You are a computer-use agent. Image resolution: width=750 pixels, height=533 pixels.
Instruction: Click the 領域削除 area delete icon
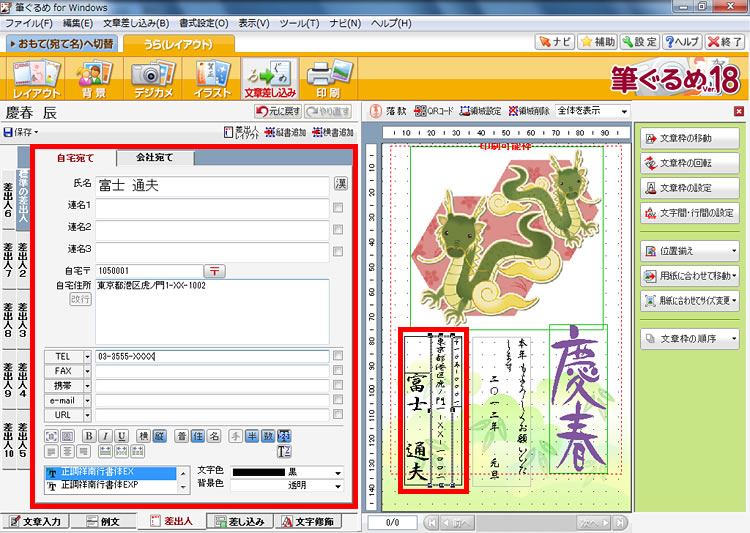tap(529, 111)
